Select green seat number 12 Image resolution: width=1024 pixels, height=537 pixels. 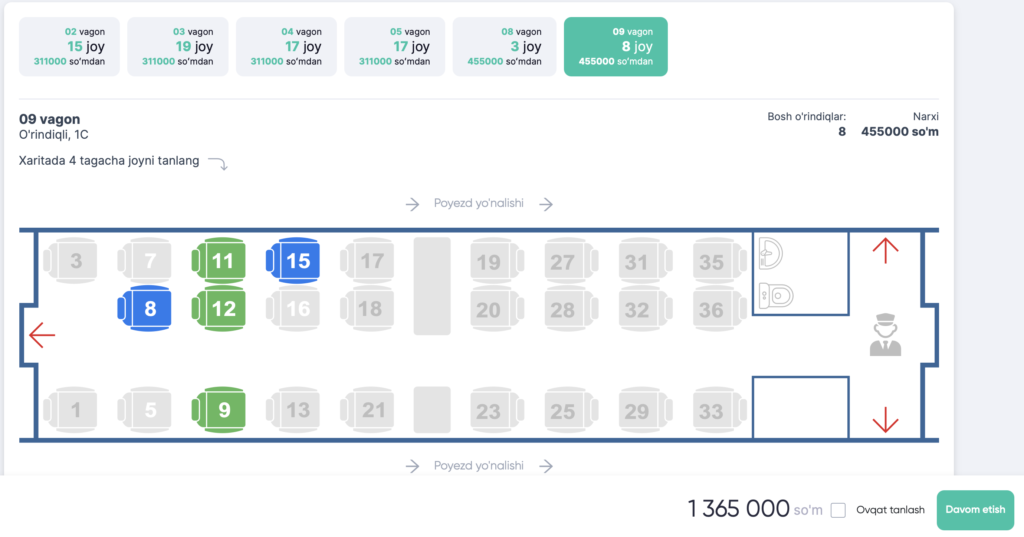(219, 308)
